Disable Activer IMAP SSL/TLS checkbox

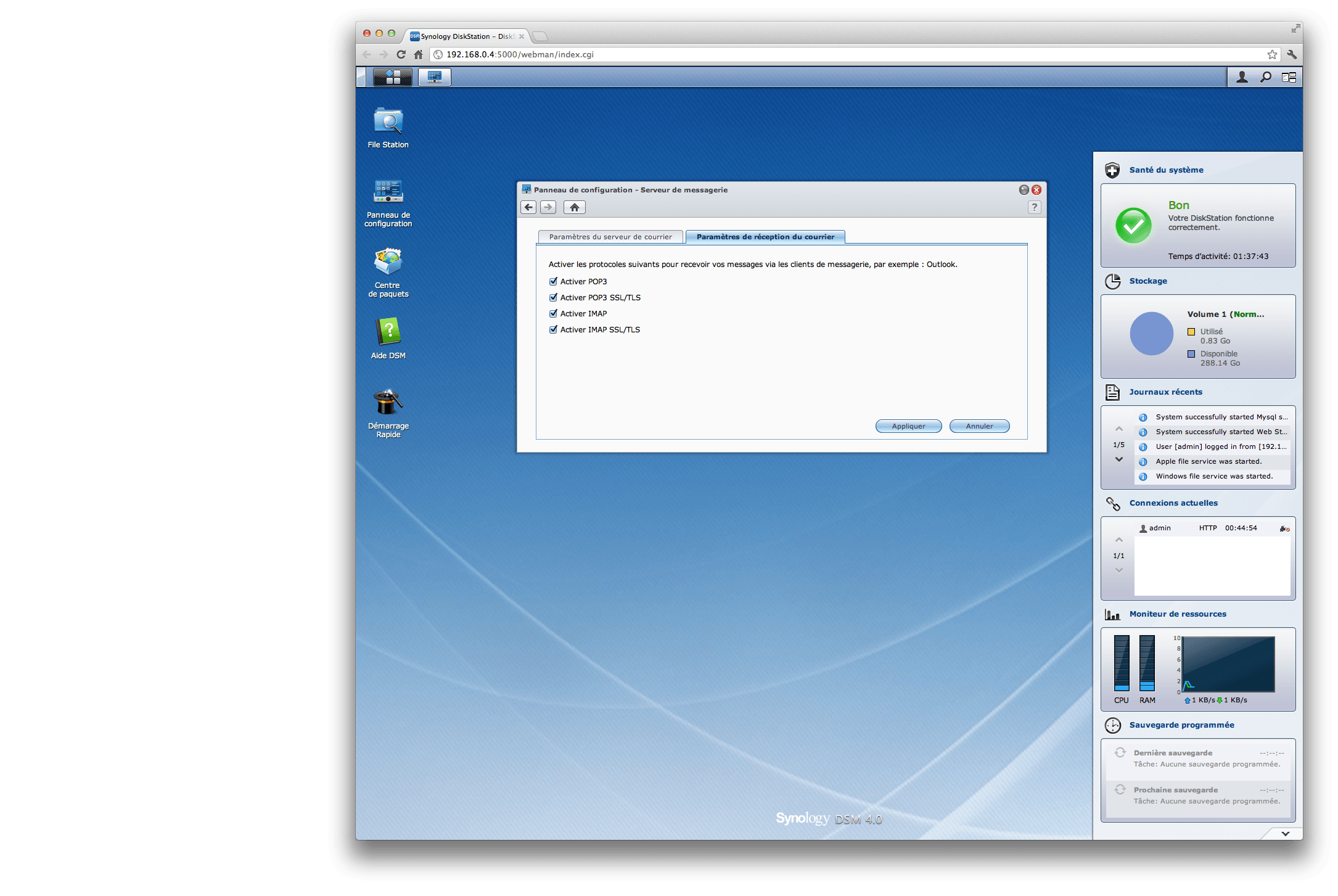click(553, 329)
